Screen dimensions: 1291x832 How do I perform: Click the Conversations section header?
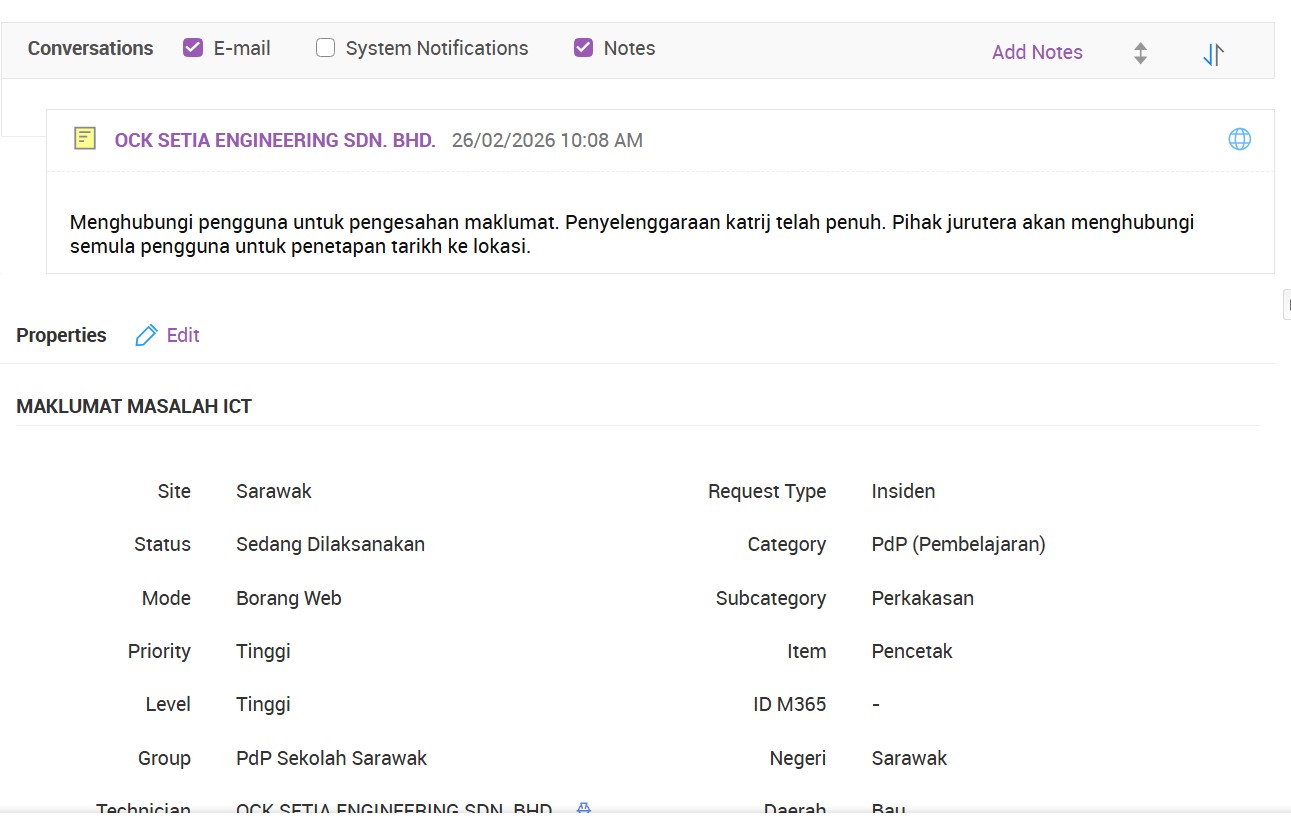(90, 48)
